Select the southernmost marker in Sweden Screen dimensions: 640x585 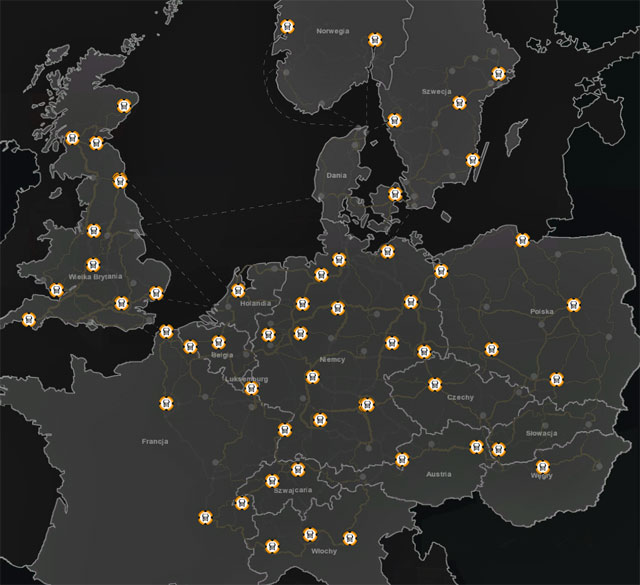[395, 194]
